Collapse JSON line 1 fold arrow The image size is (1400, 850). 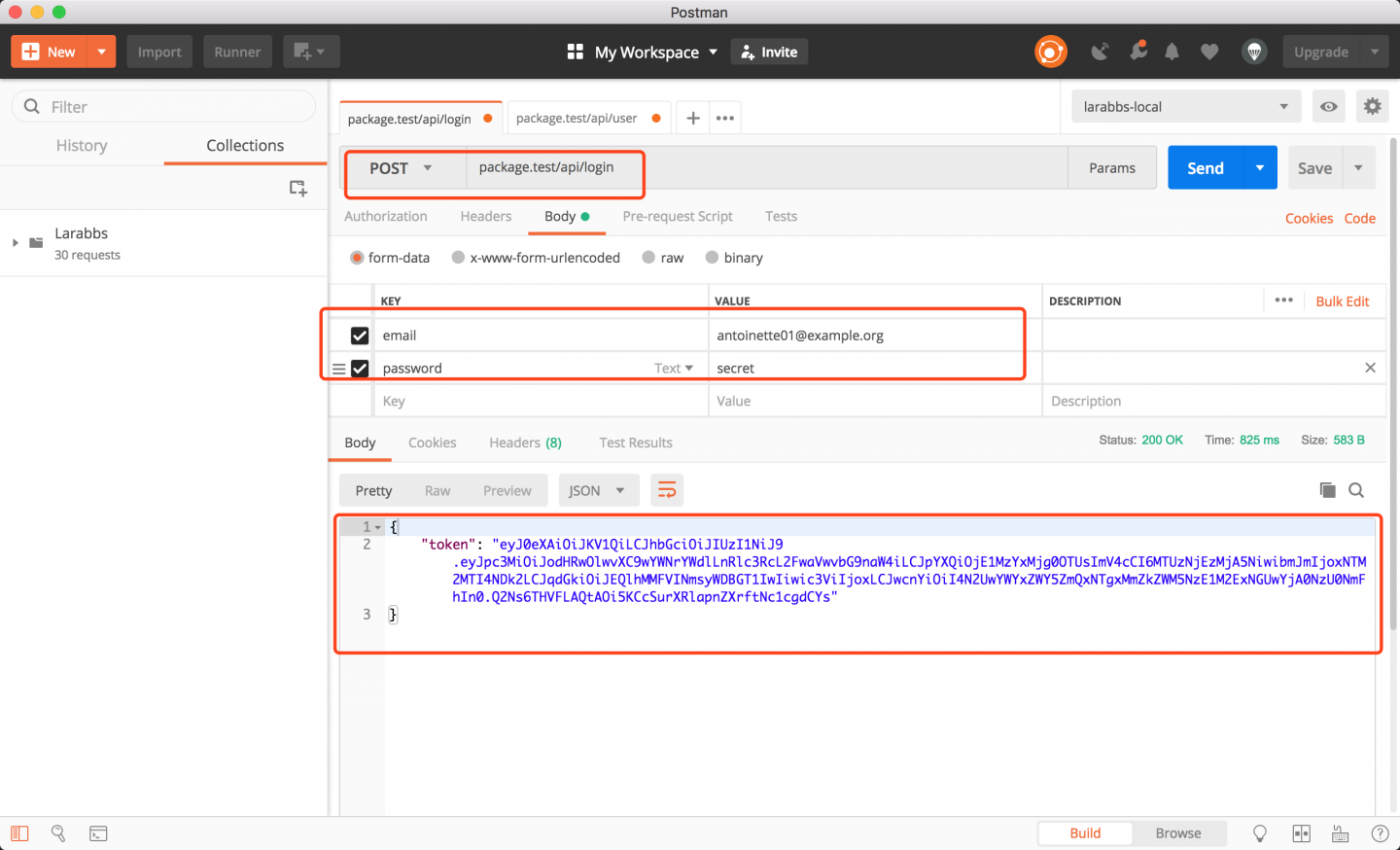tap(378, 527)
